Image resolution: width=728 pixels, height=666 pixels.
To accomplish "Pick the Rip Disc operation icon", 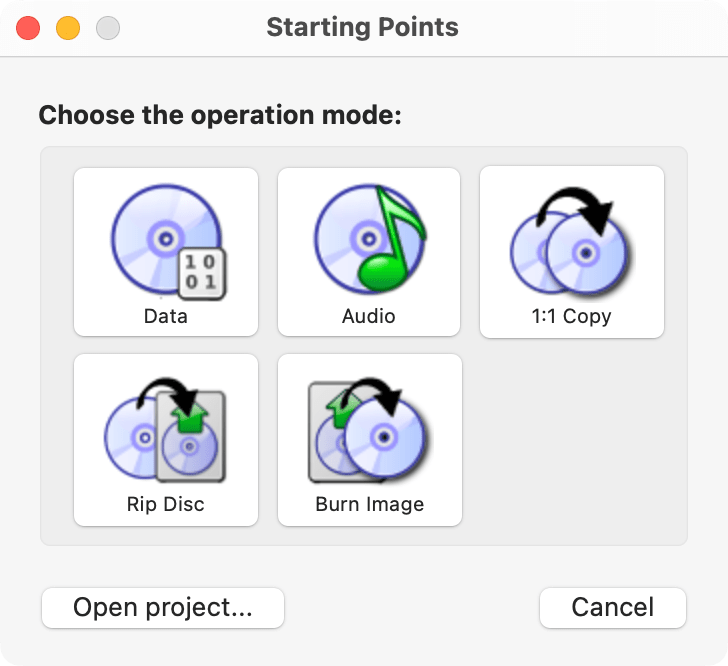I will (x=166, y=439).
